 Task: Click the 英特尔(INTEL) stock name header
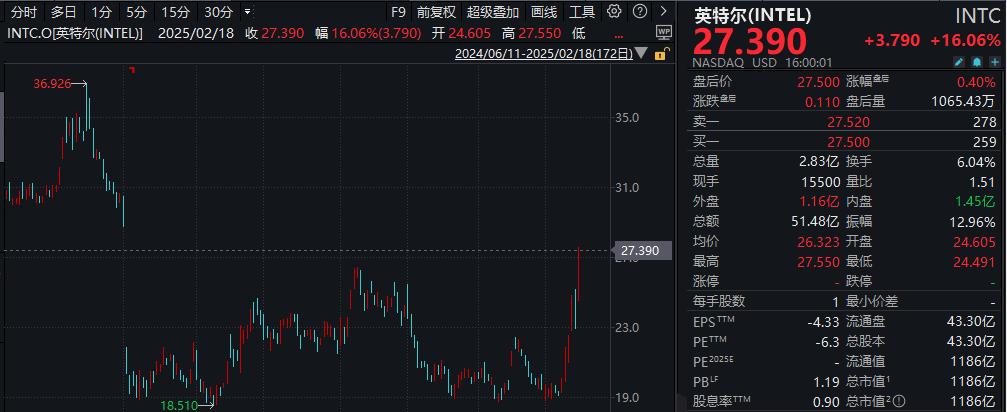[x=751, y=15]
